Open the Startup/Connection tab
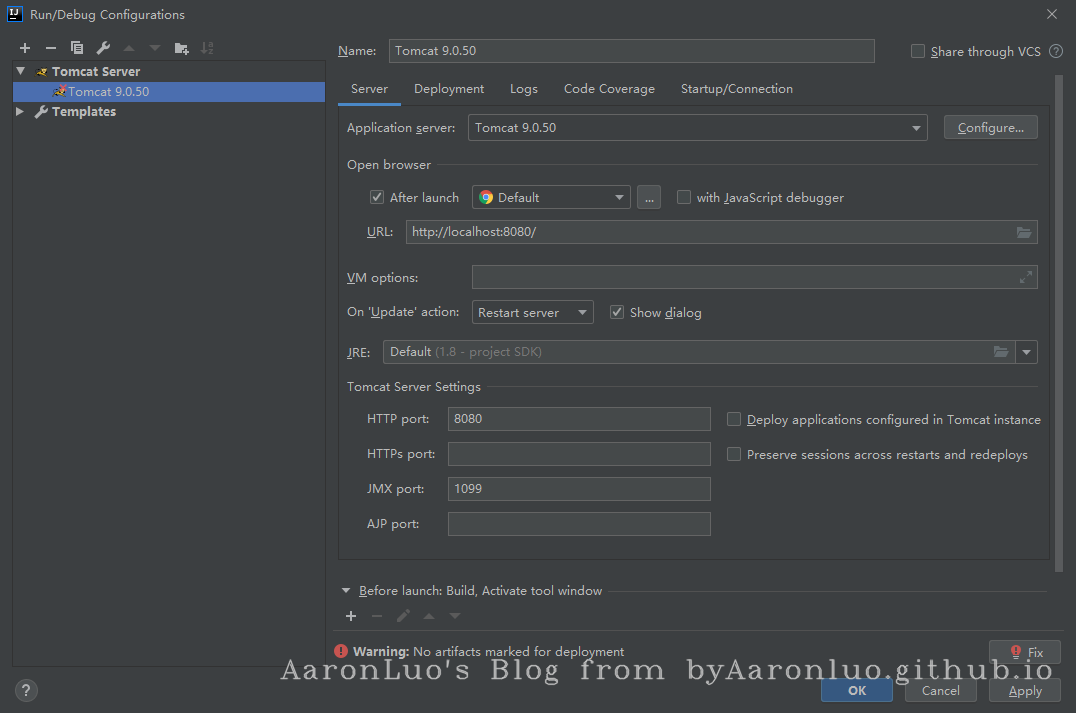 pos(736,89)
